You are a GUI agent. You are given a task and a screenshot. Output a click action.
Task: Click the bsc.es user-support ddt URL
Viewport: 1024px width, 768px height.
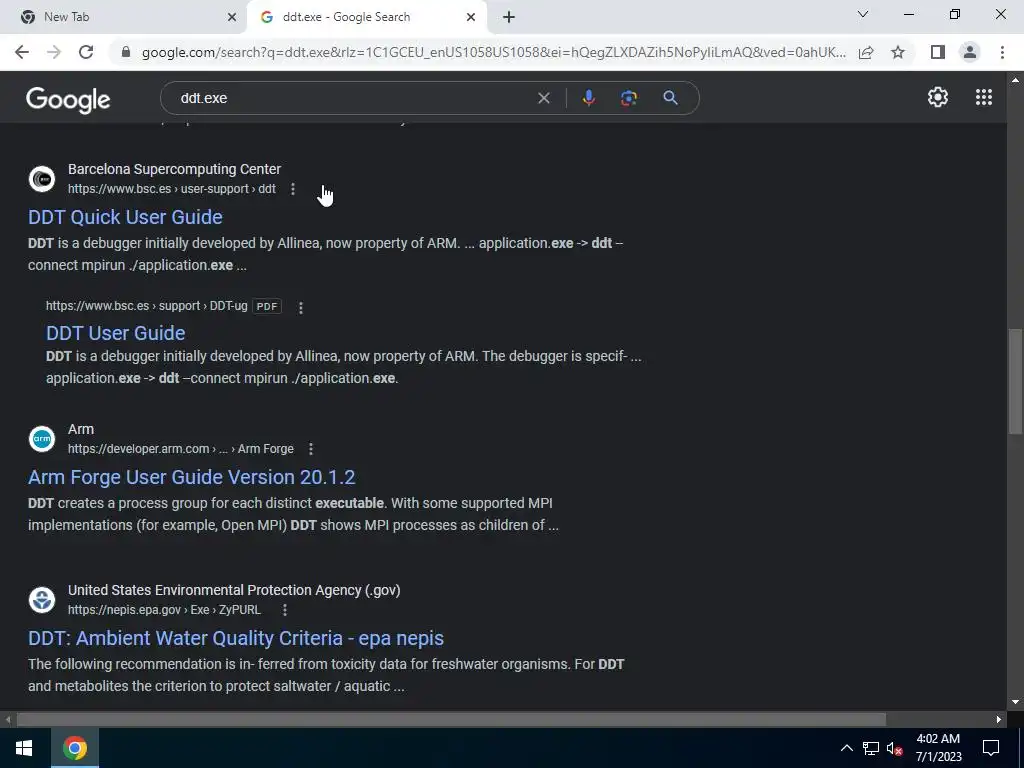172,189
